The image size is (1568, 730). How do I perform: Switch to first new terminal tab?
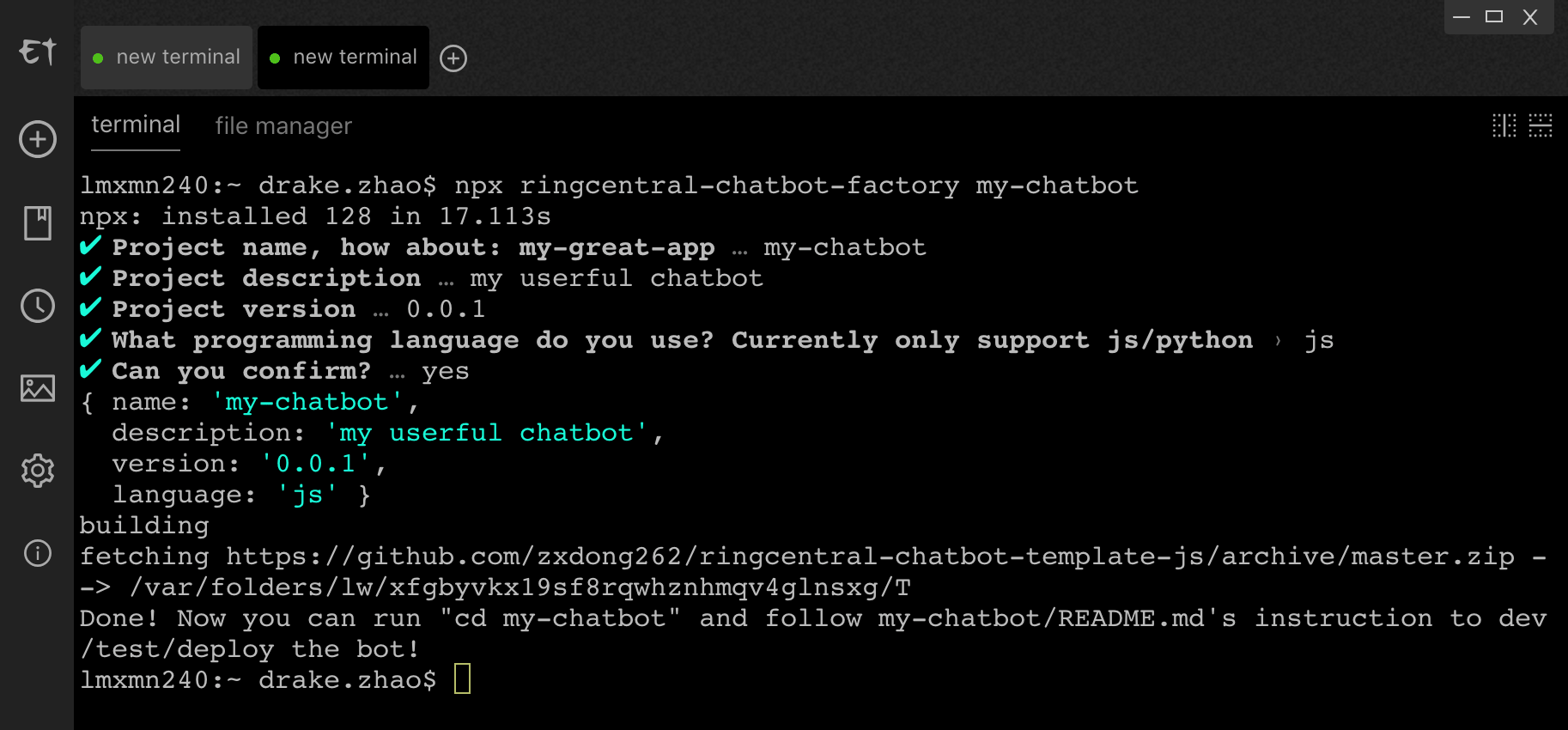[167, 58]
